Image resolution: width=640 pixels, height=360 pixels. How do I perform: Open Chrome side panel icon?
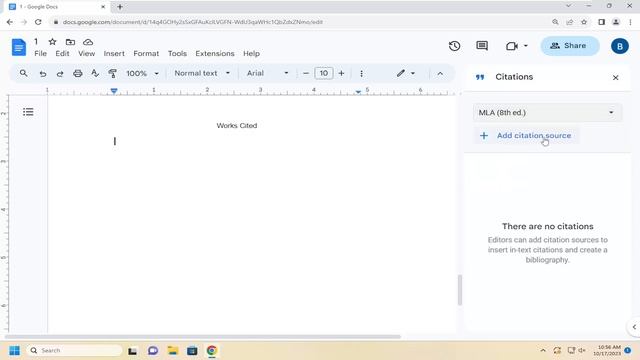(601, 22)
